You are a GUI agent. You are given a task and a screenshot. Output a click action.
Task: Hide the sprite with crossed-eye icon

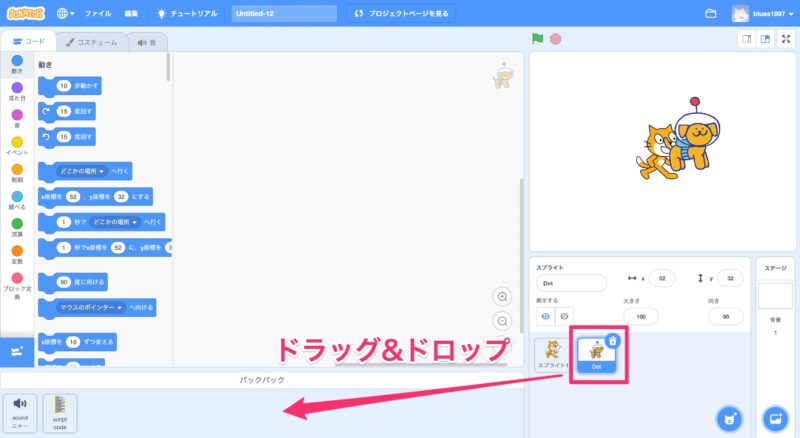(x=566, y=316)
